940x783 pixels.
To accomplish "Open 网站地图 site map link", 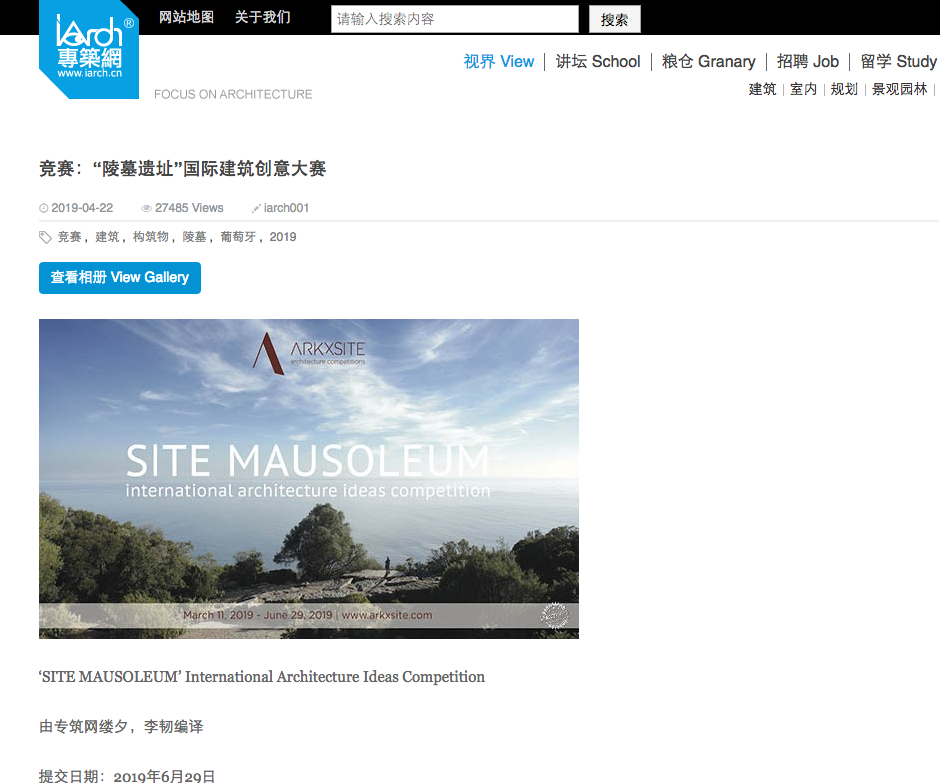I will click(186, 18).
